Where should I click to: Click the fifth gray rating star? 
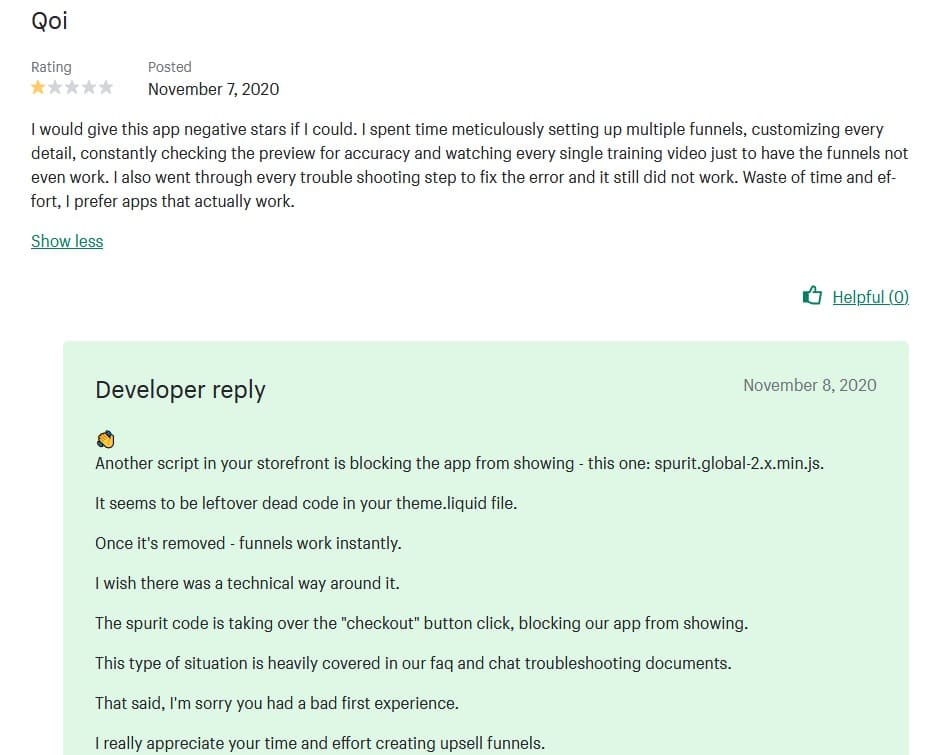pos(106,88)
